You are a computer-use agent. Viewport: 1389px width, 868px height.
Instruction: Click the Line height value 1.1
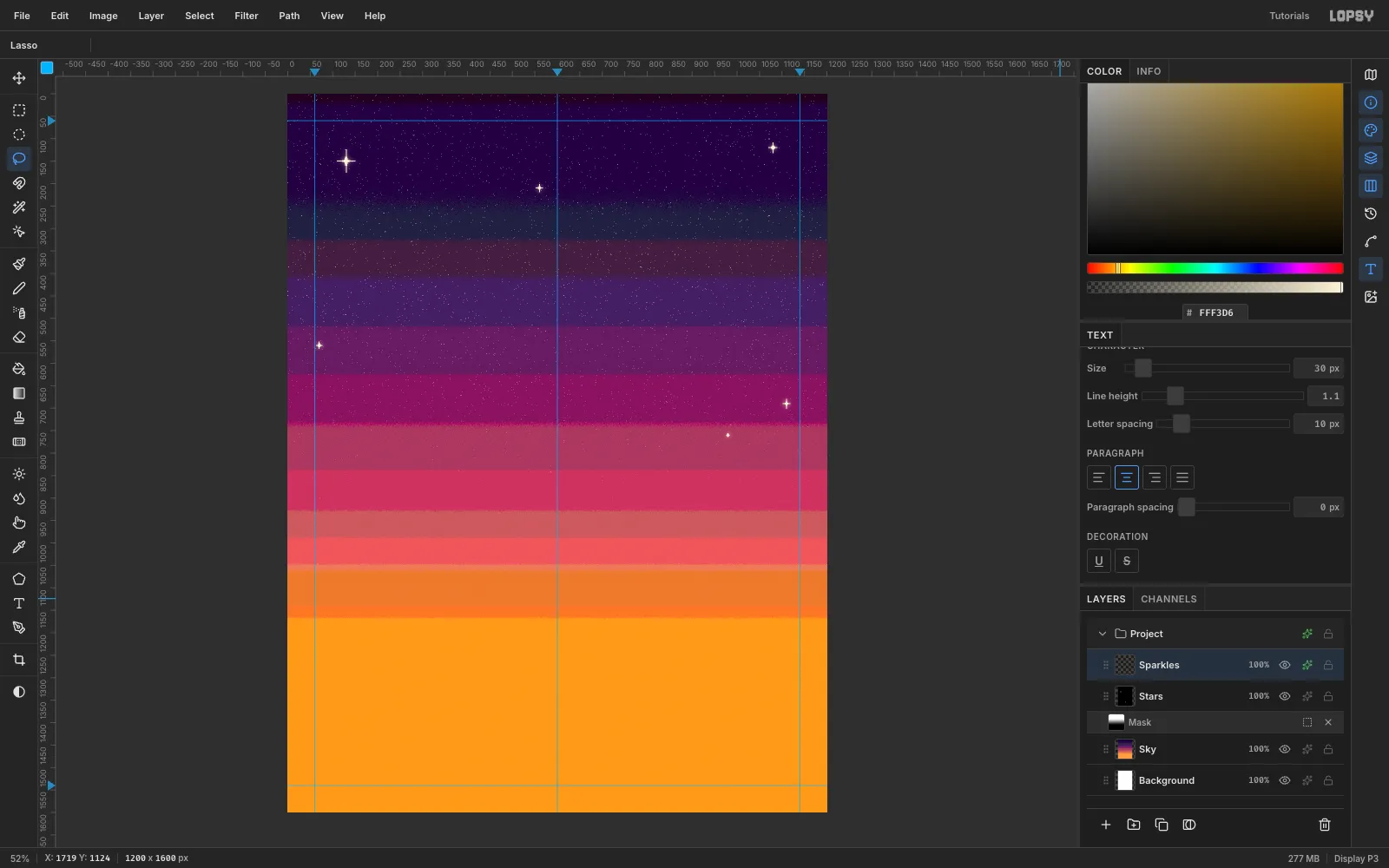coord(1326,396)
